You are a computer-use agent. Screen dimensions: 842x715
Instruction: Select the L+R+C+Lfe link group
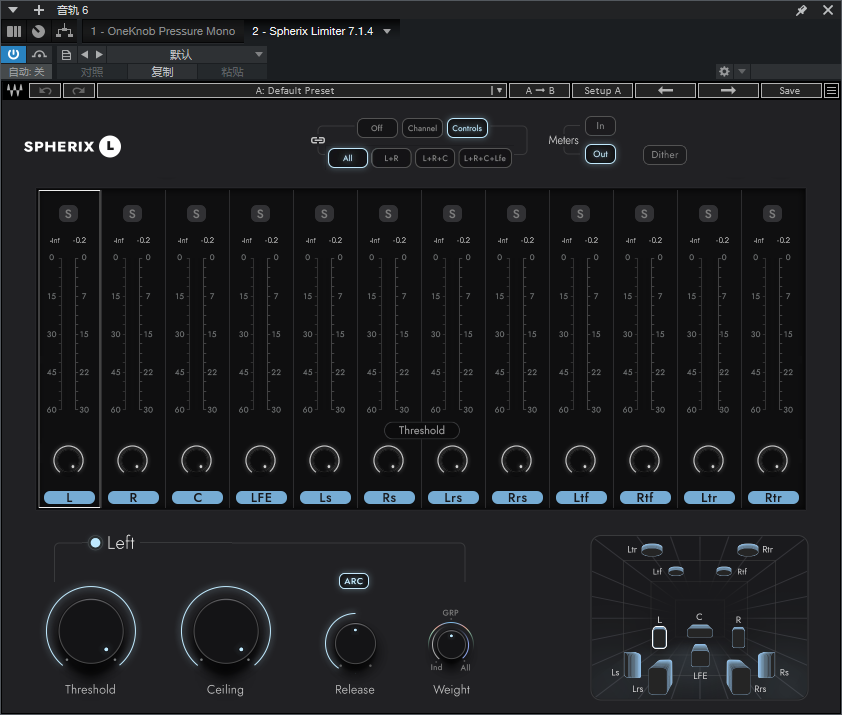[485, 158]
